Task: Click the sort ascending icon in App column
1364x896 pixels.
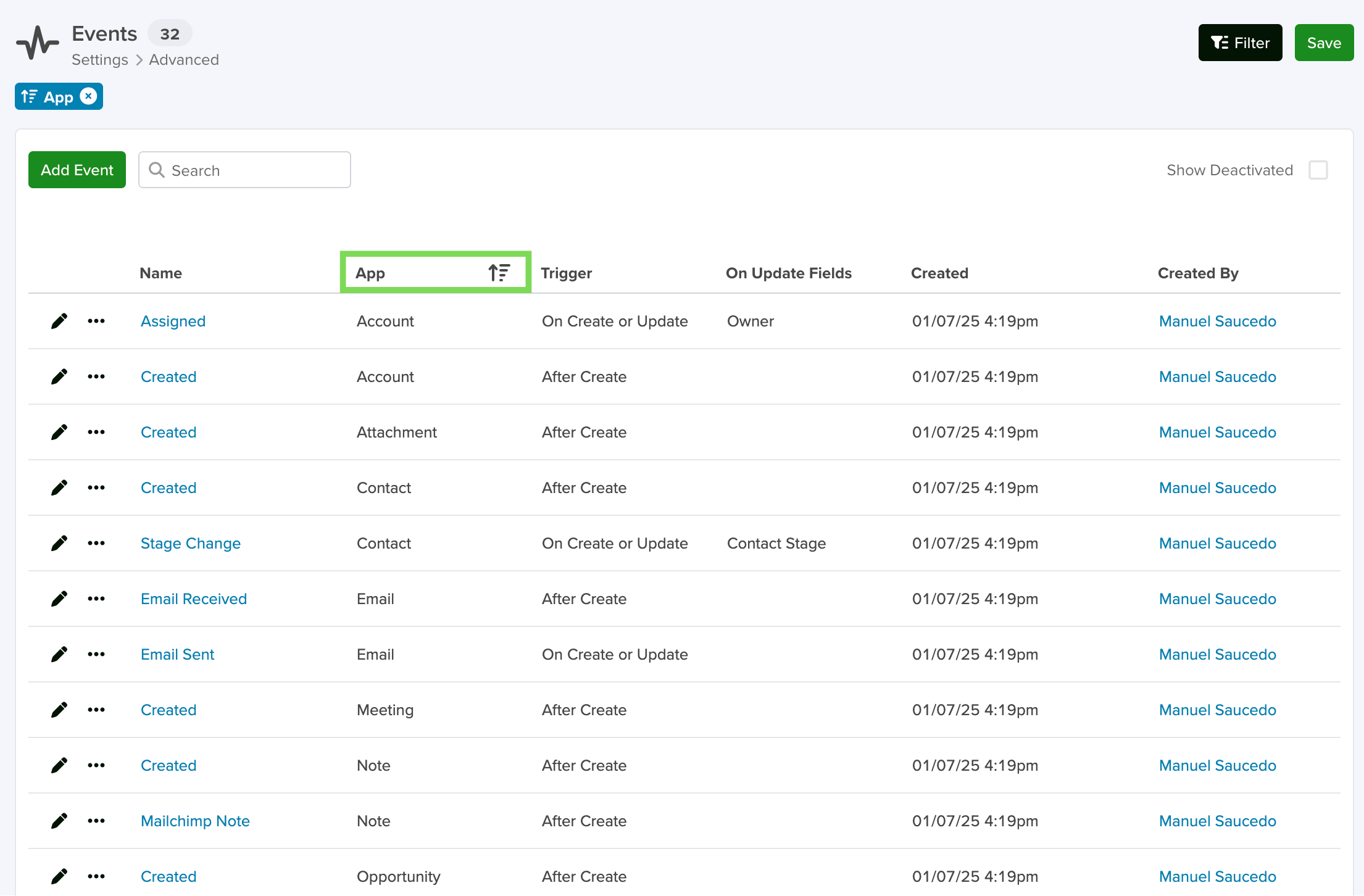Action: tap(499, 272)
